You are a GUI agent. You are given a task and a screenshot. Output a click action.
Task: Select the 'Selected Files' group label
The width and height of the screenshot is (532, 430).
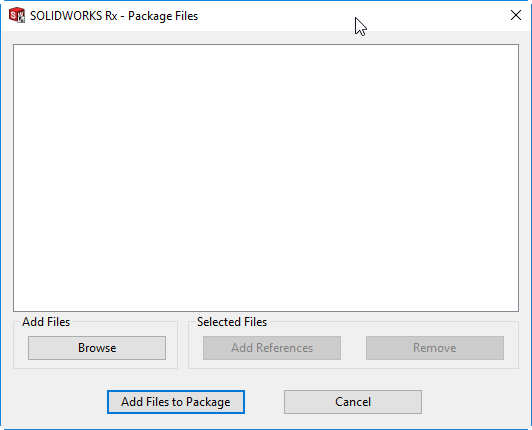pos(232,322)
